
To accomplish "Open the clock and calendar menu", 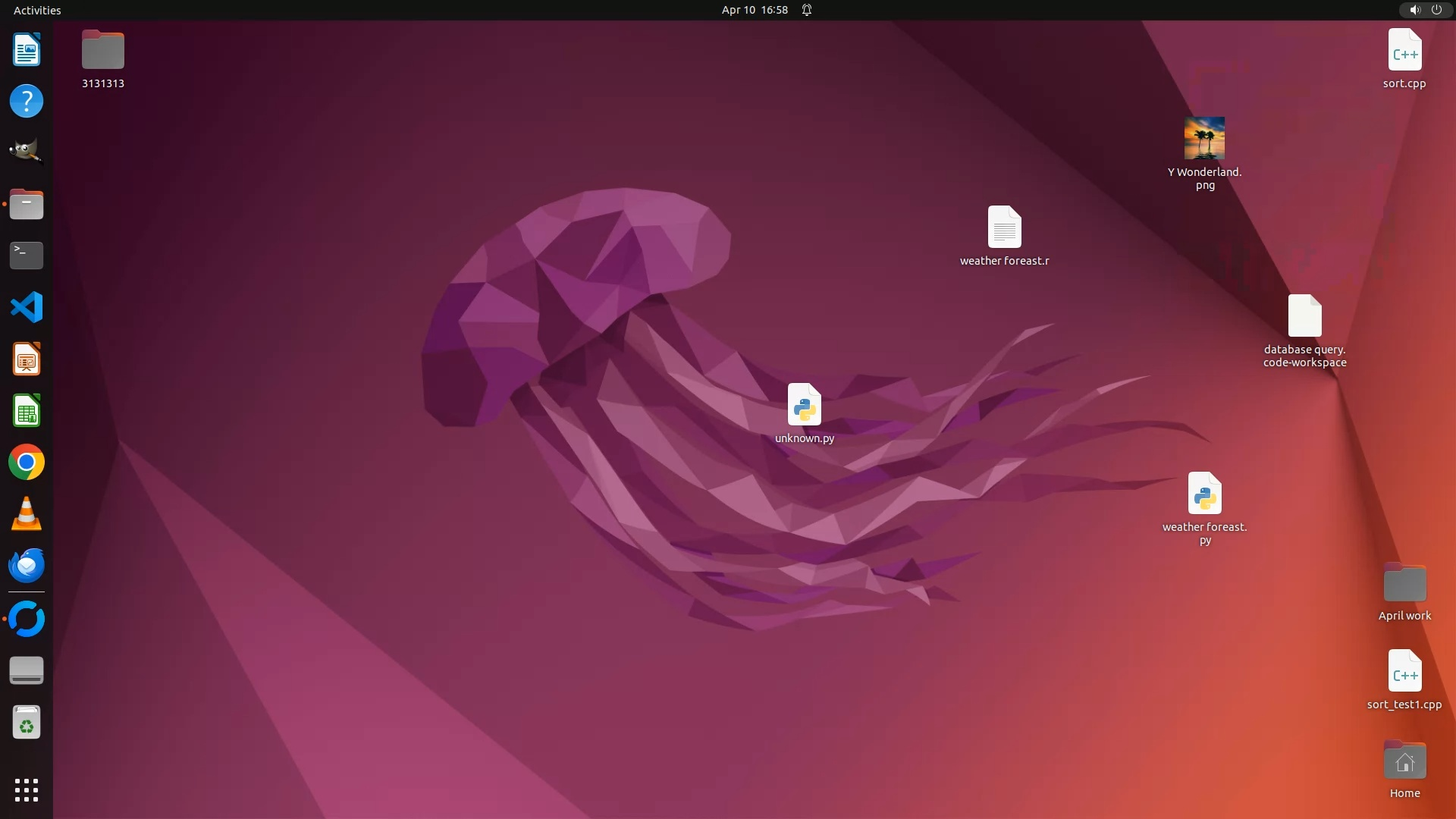I will [754, 10].
